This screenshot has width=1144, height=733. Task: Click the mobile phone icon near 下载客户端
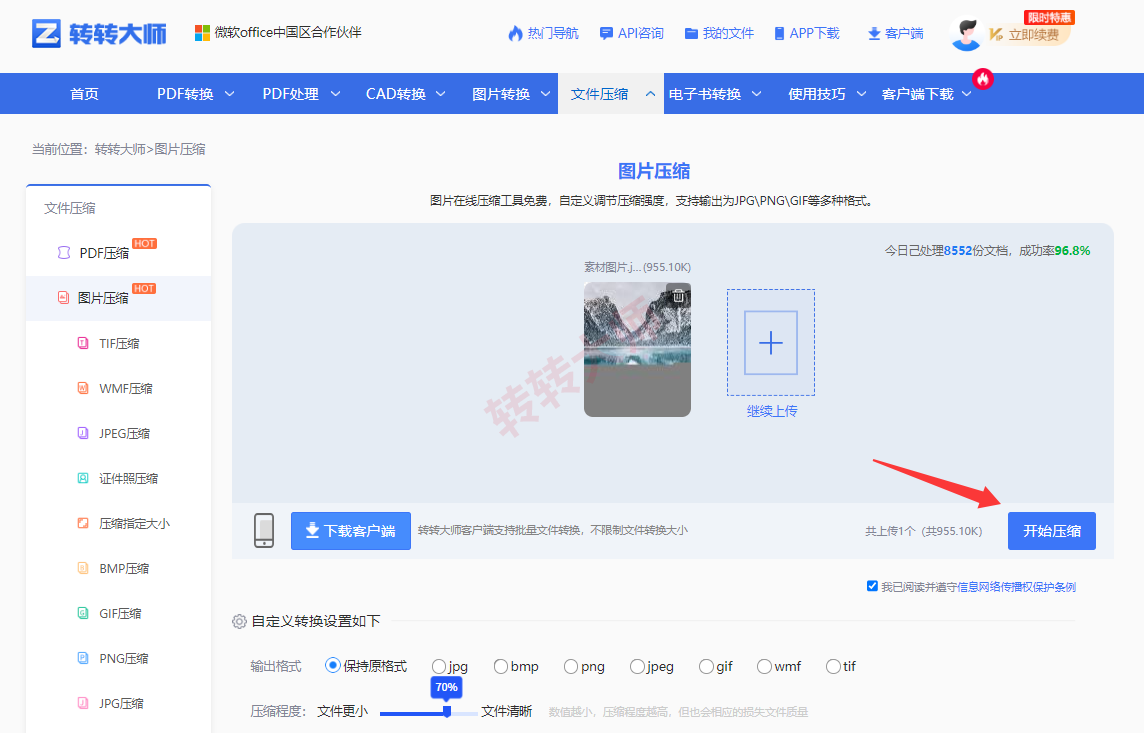[264, 530]
